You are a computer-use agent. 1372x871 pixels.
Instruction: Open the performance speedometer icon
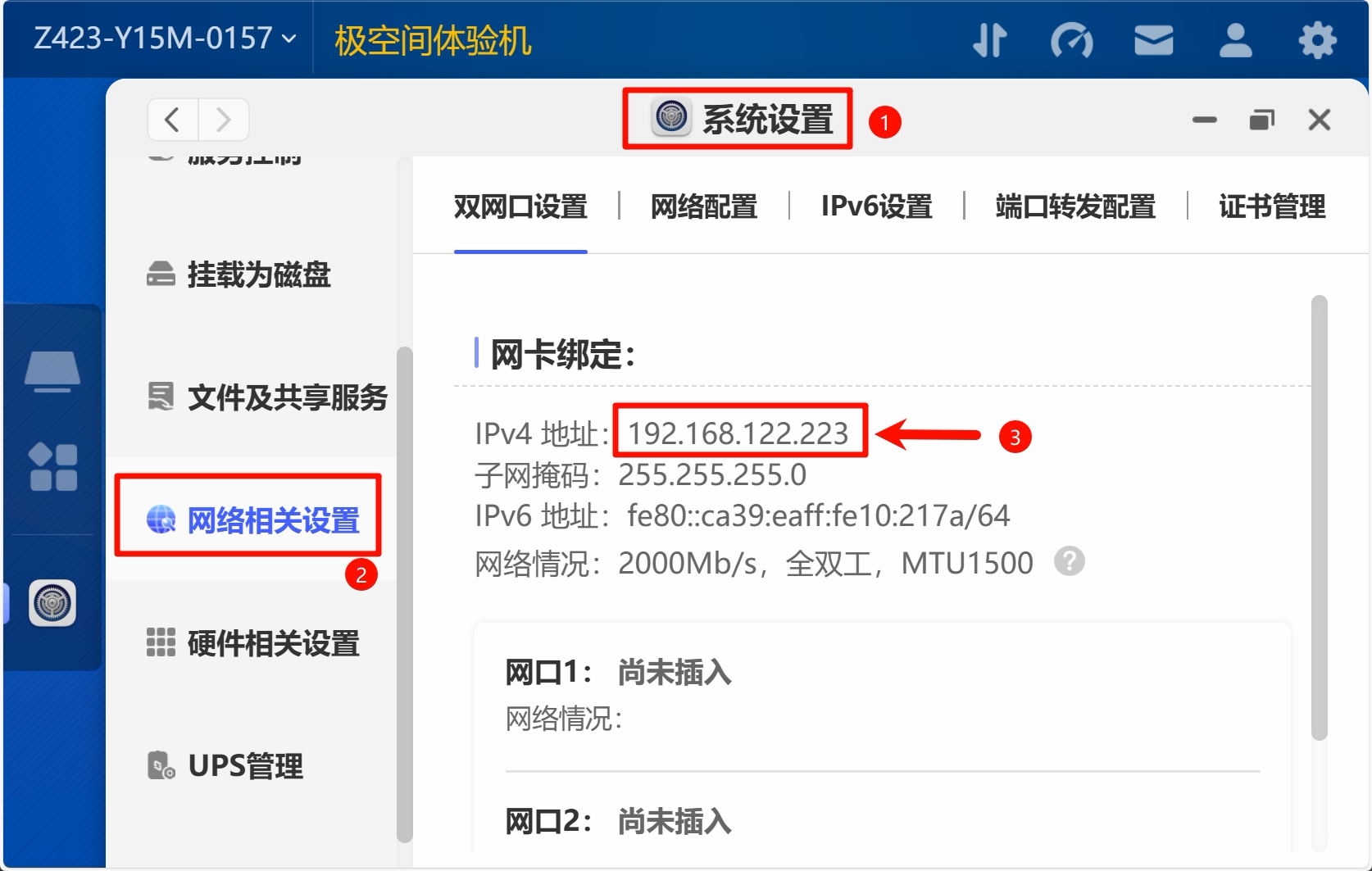1072,40
